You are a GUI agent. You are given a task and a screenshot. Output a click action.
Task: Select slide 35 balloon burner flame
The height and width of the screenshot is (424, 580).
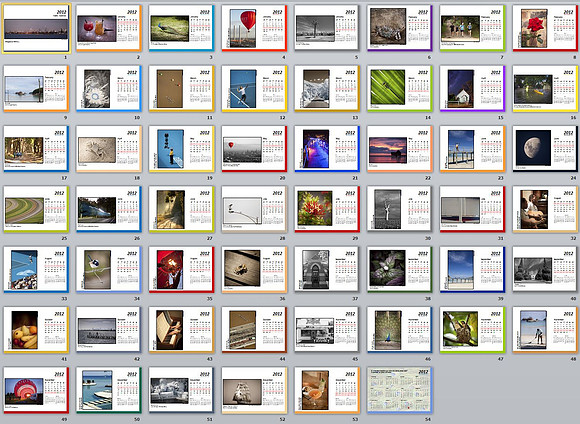click(x=182, y=270)
